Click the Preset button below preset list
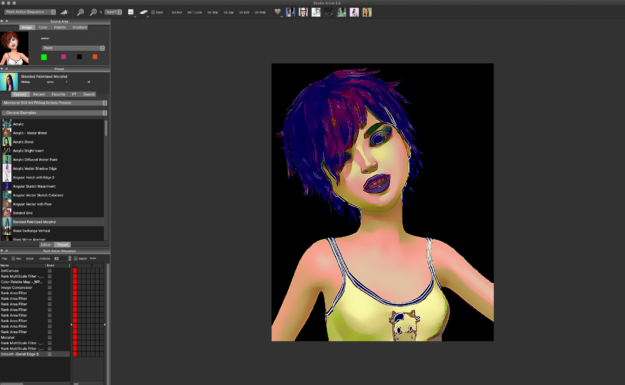This screenshot has width=625, height=385. [x=62, y=245]
